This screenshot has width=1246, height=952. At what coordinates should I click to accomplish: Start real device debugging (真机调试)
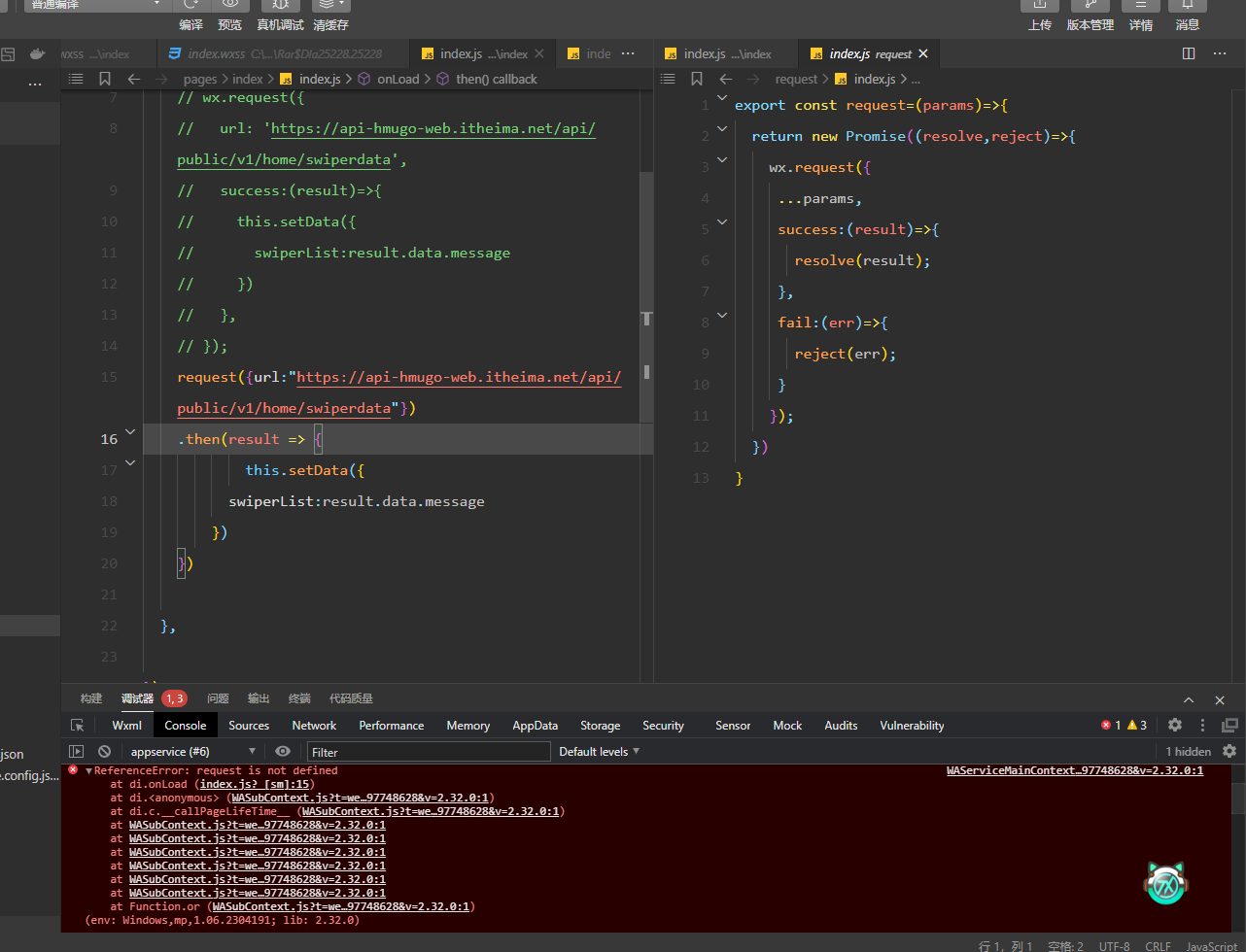click(x=280, y=5)
